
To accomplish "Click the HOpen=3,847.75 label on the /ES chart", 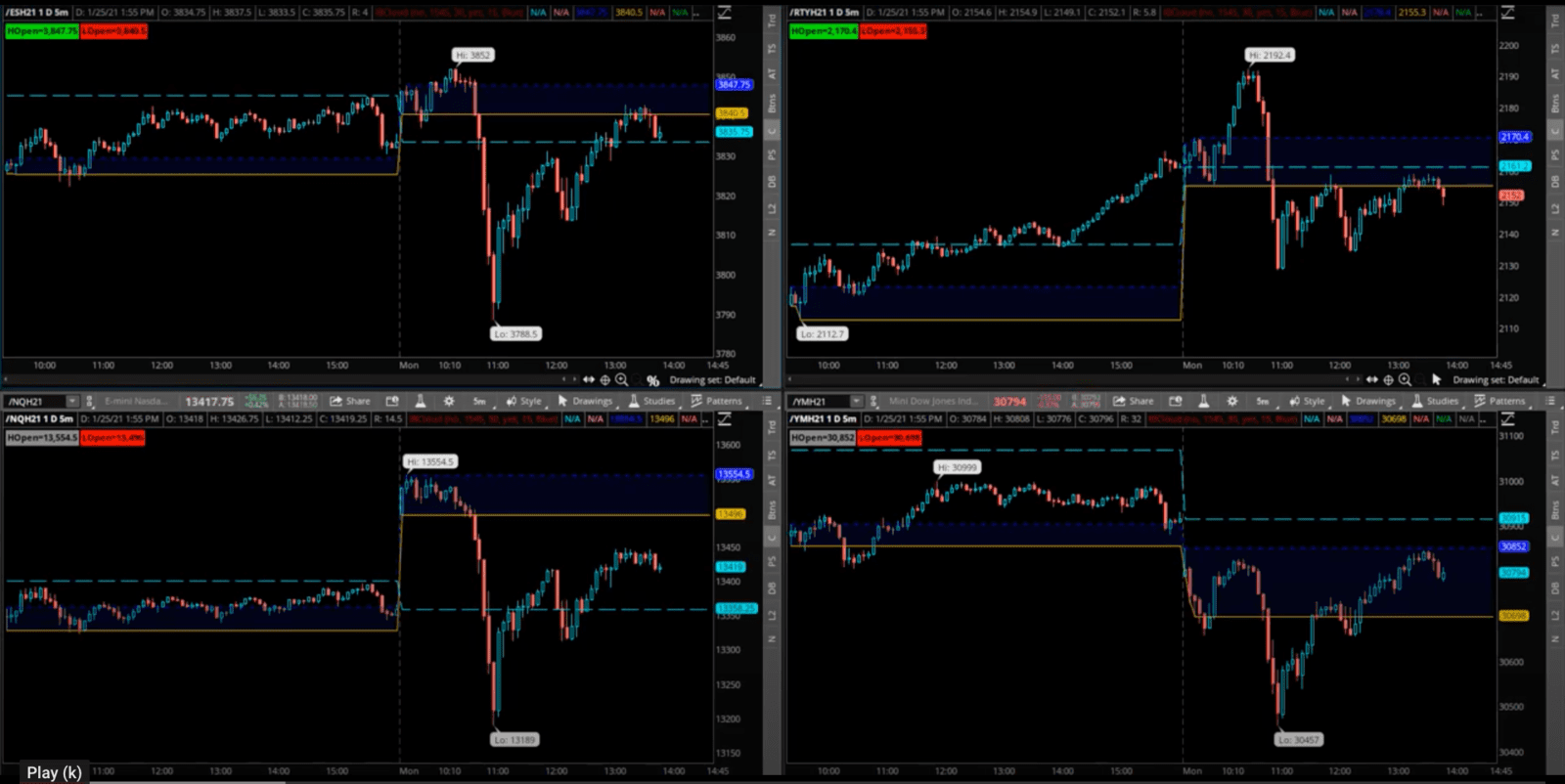I will click(x=41, y=31).
